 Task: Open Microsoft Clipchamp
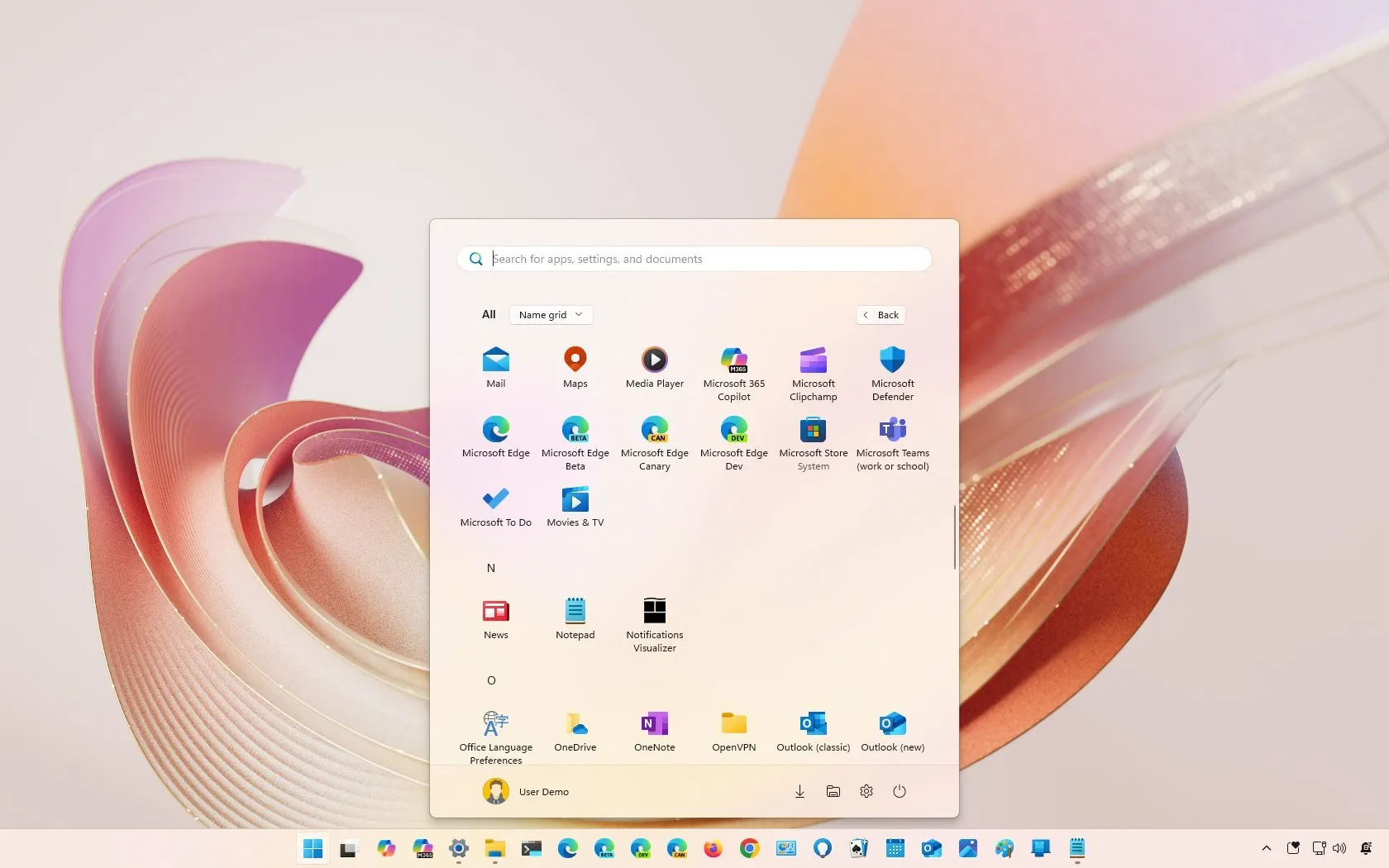pos(813,374)
